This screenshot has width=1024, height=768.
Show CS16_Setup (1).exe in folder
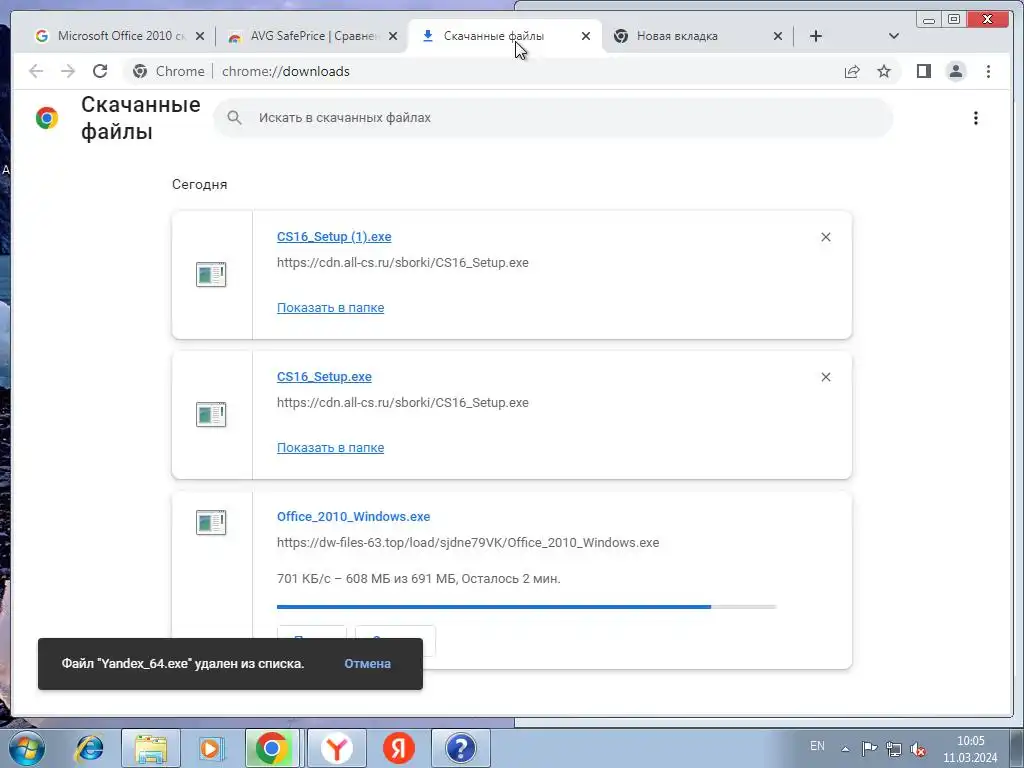[330, 308]
